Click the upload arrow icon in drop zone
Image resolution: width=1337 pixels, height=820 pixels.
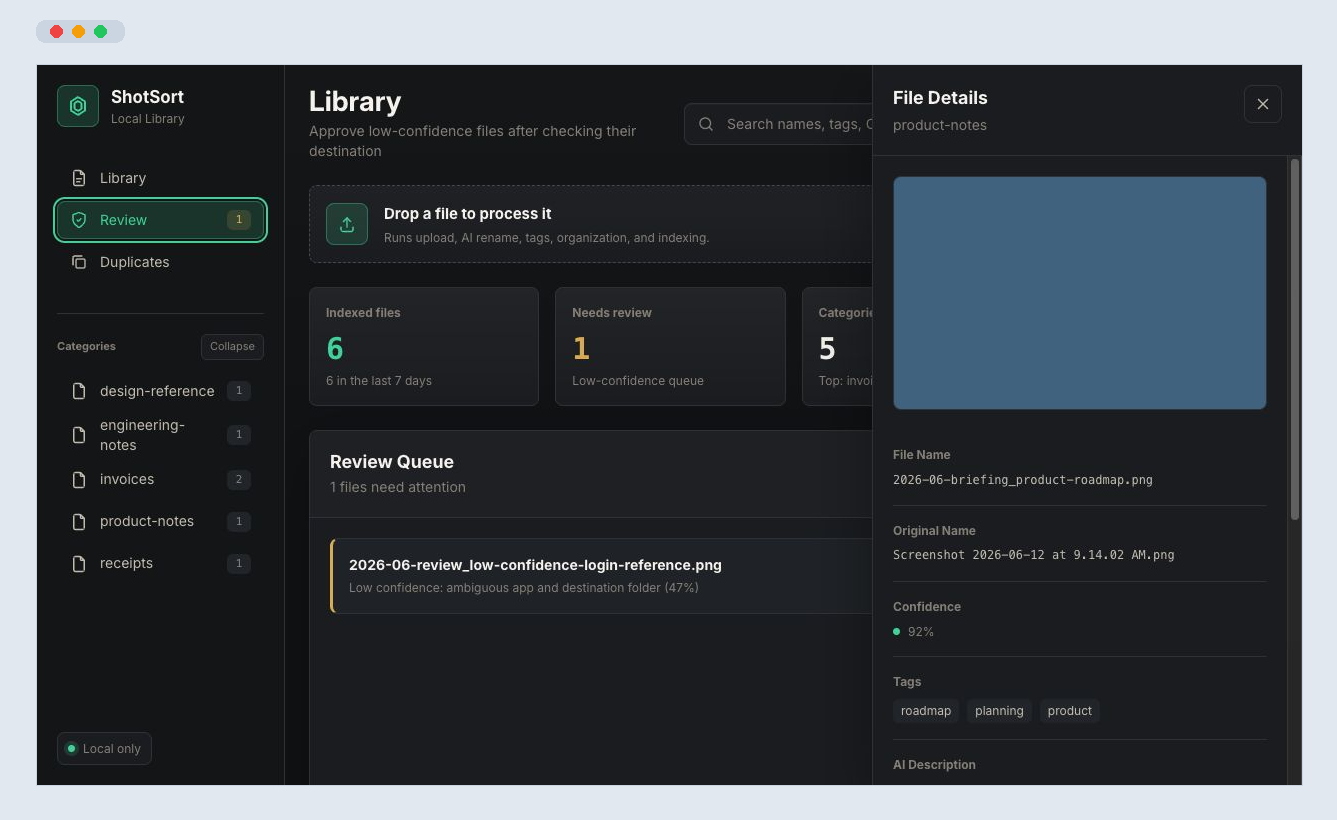click(x=347, y=224)
